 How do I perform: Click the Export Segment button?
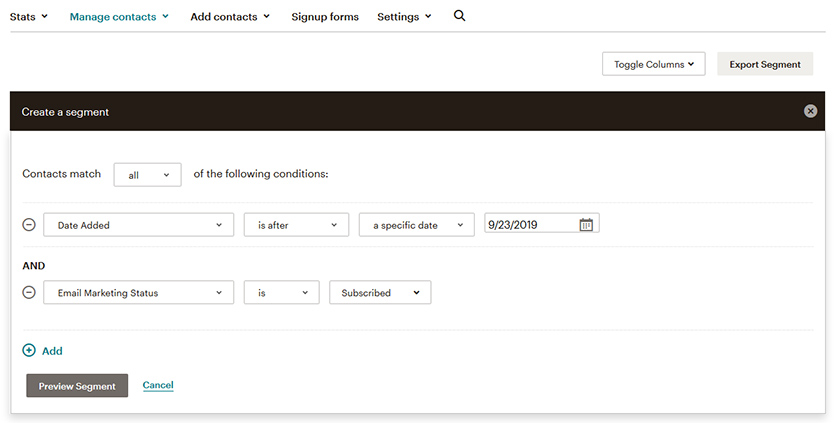[765, 64]
